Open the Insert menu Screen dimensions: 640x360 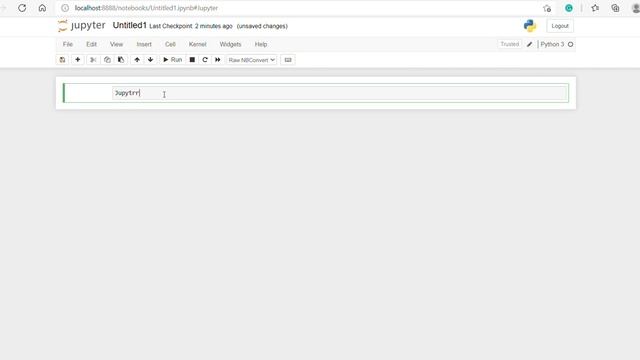point(144,44)
